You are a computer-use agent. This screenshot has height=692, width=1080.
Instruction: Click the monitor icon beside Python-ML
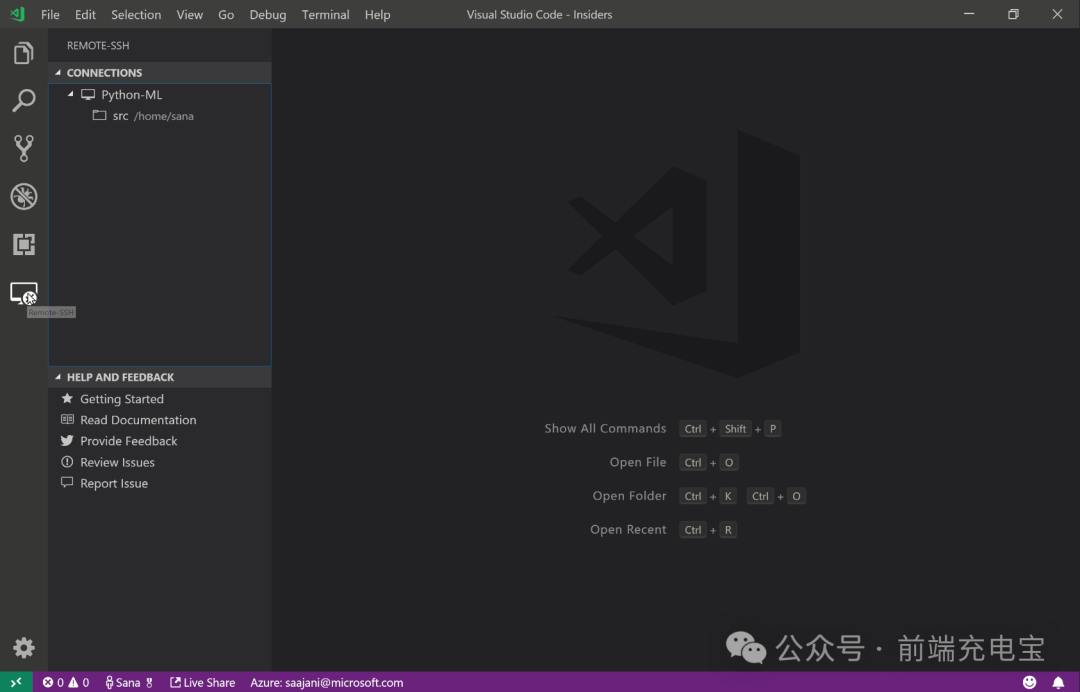coord(87,94)
